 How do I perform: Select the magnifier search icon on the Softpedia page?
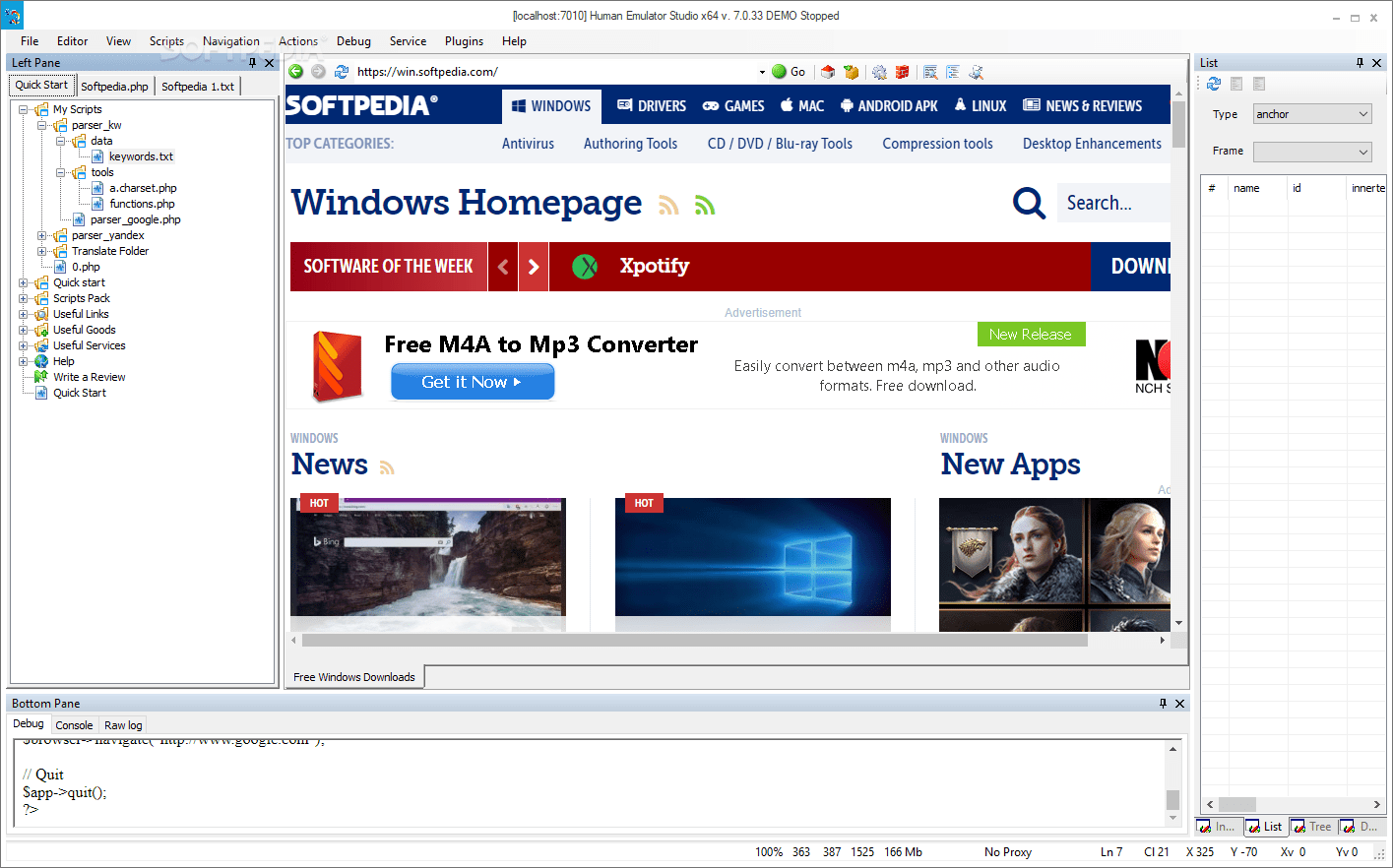1029,203
